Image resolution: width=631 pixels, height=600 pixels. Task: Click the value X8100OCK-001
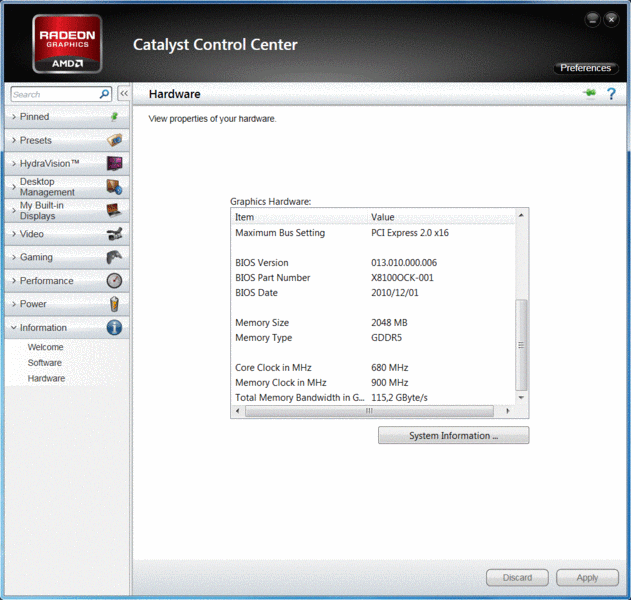click(402, 277)
